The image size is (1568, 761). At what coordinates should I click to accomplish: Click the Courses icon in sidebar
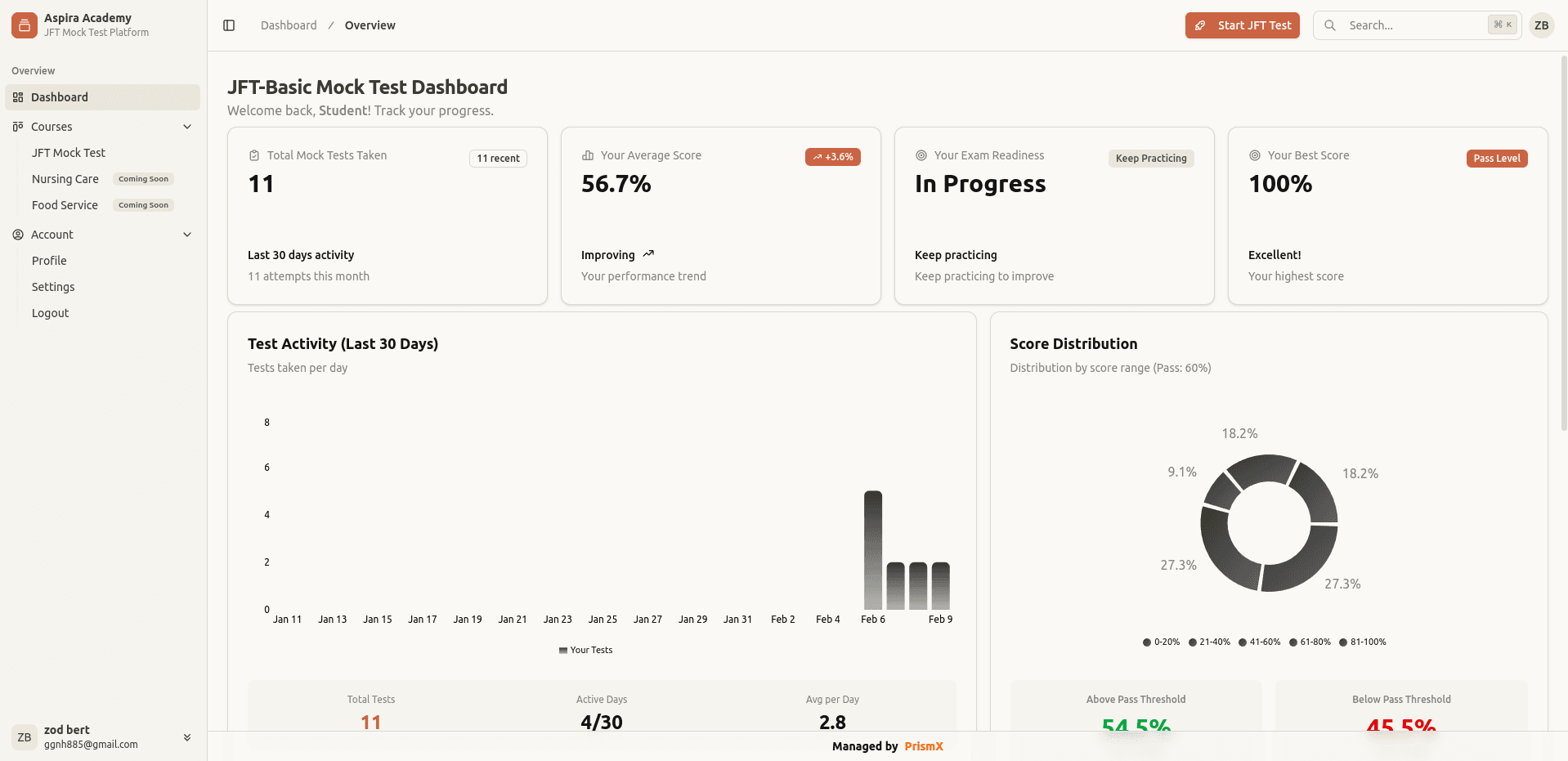click(x=18, y=127)
